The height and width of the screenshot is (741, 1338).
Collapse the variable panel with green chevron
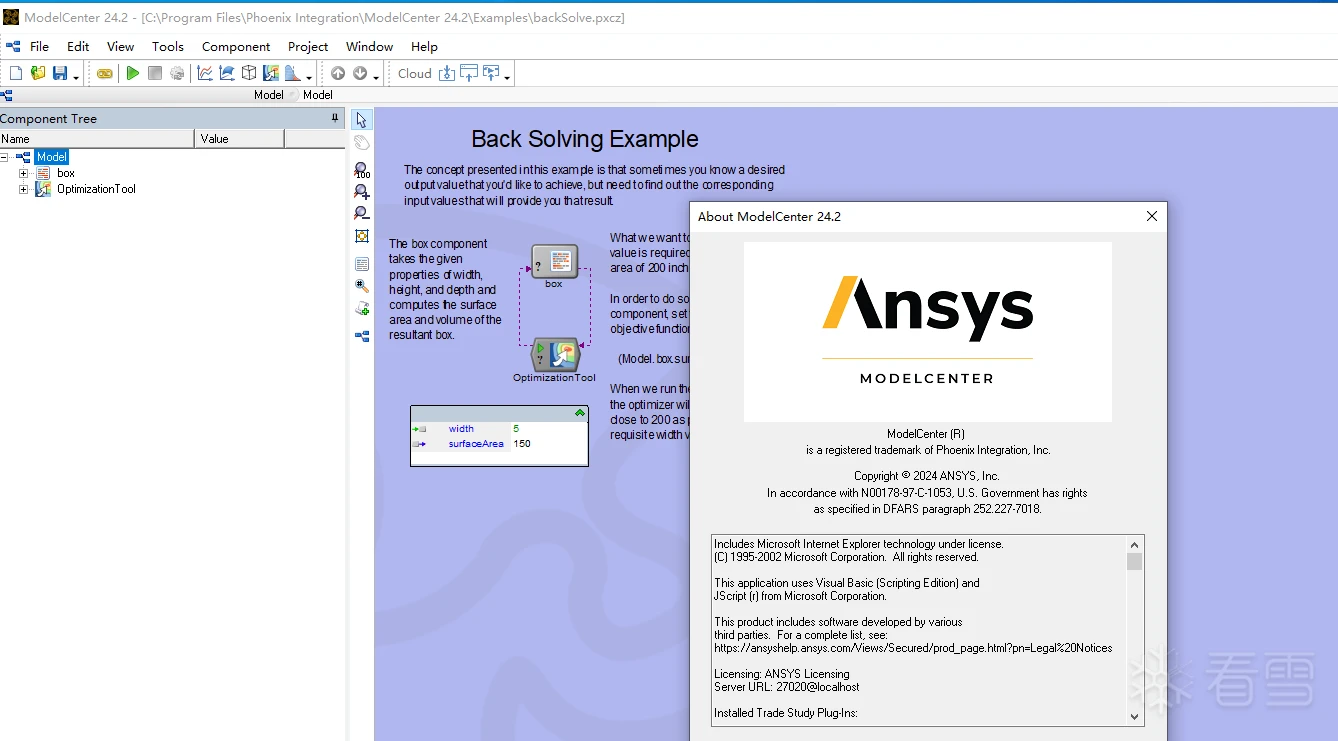tap(580, 413)
